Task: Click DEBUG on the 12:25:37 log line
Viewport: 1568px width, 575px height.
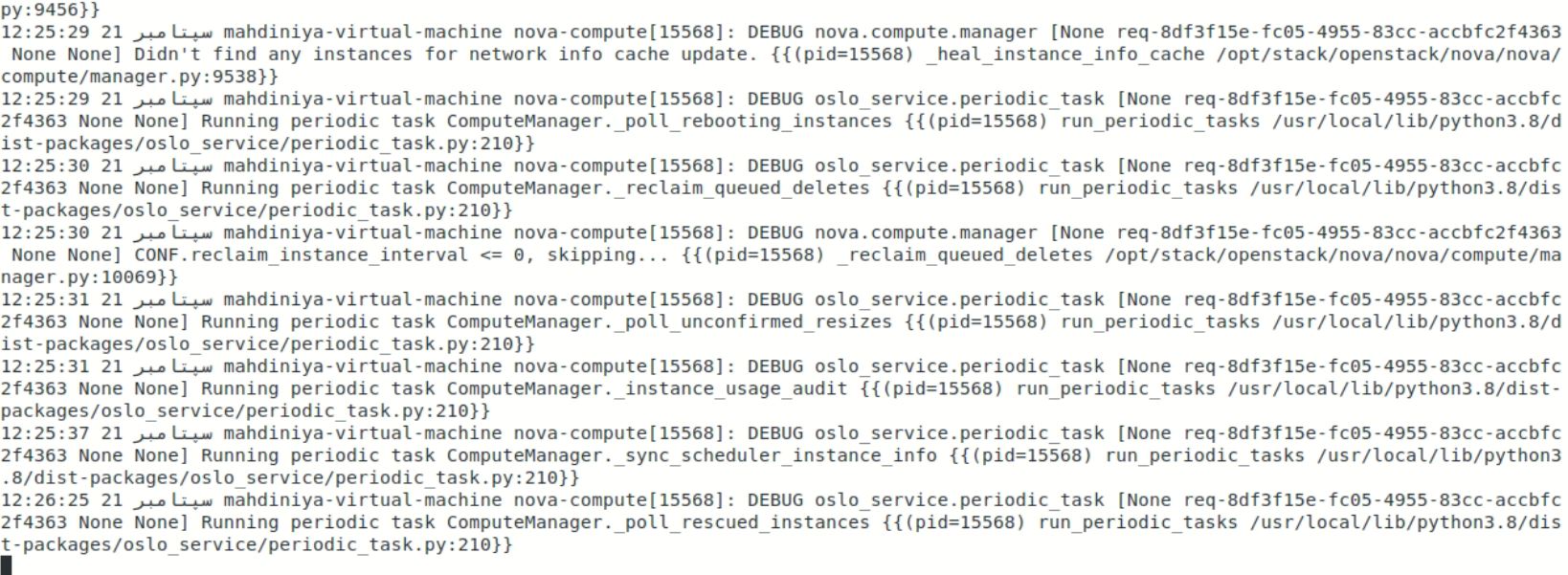Action: (x=774, y=433)
